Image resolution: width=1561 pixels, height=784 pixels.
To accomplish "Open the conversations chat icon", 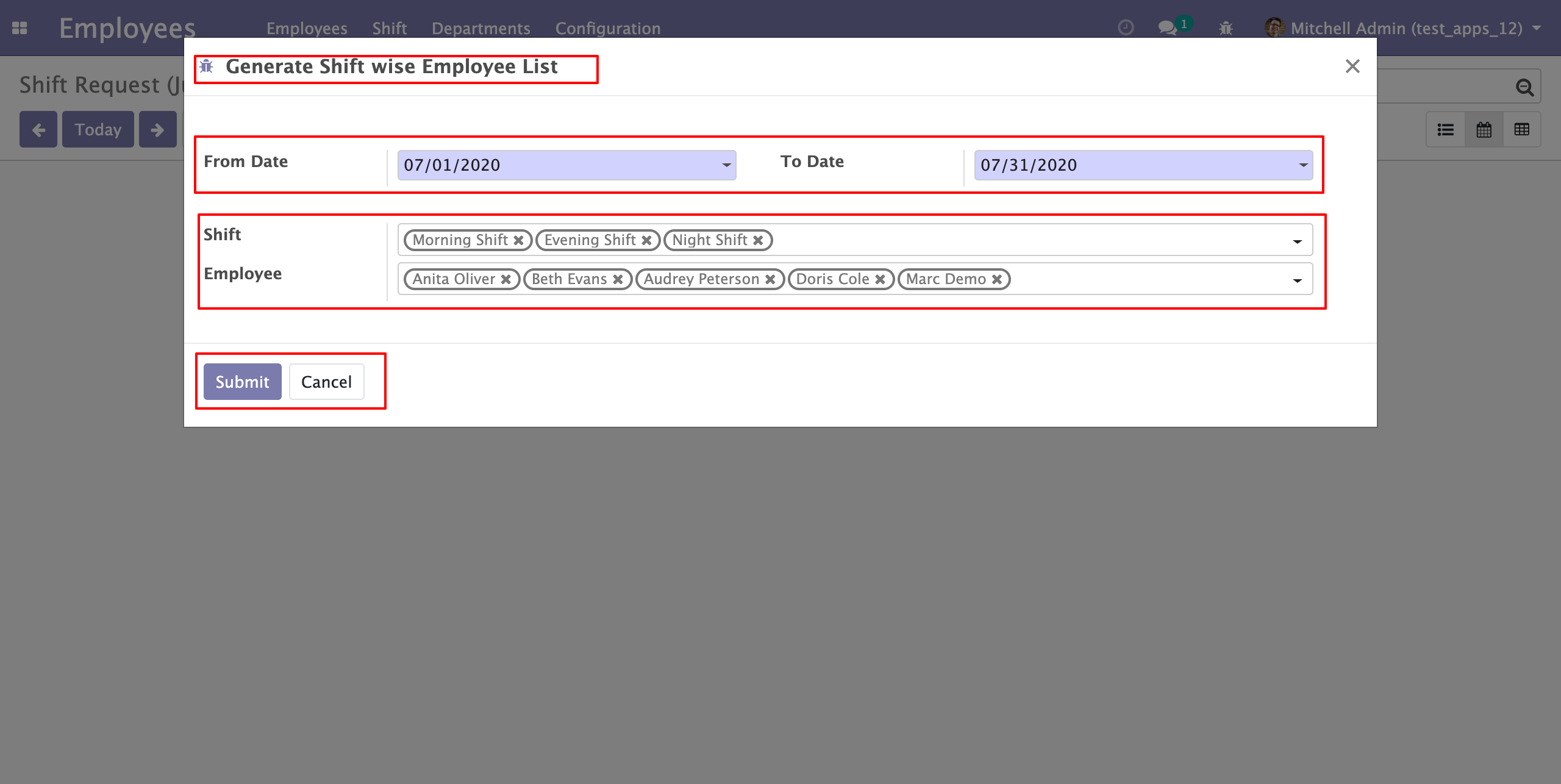I will [1168, 28].
